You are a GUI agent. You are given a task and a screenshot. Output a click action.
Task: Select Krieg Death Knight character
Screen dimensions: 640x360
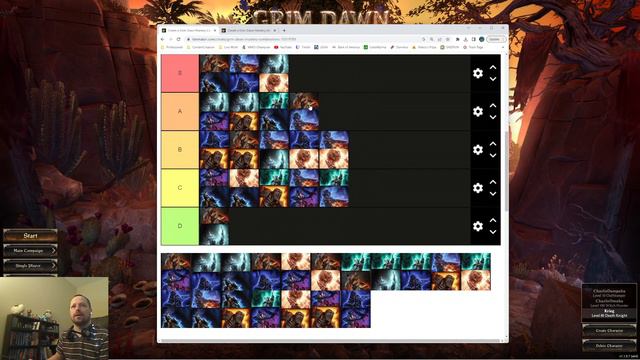click(609, 313)
